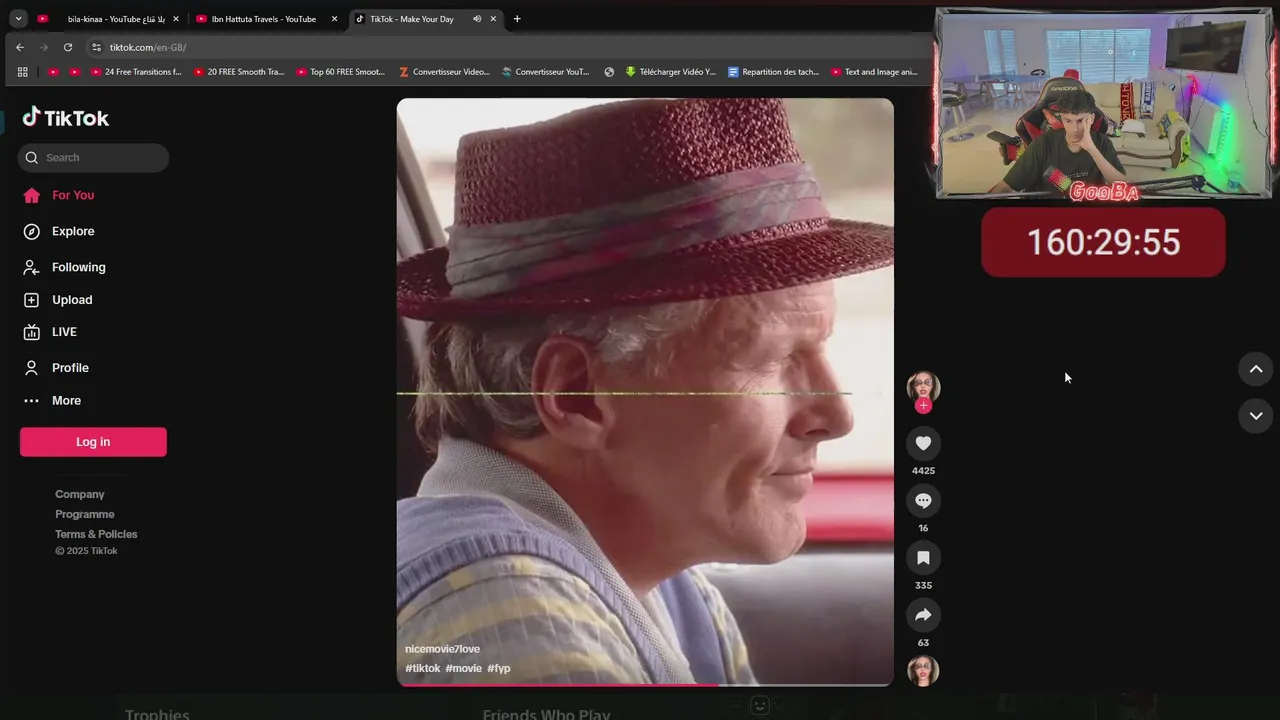The height and width of the screenshot is (720, 1280).
Task: Open nicemovie7love username on video
Action: coord(442,649)
